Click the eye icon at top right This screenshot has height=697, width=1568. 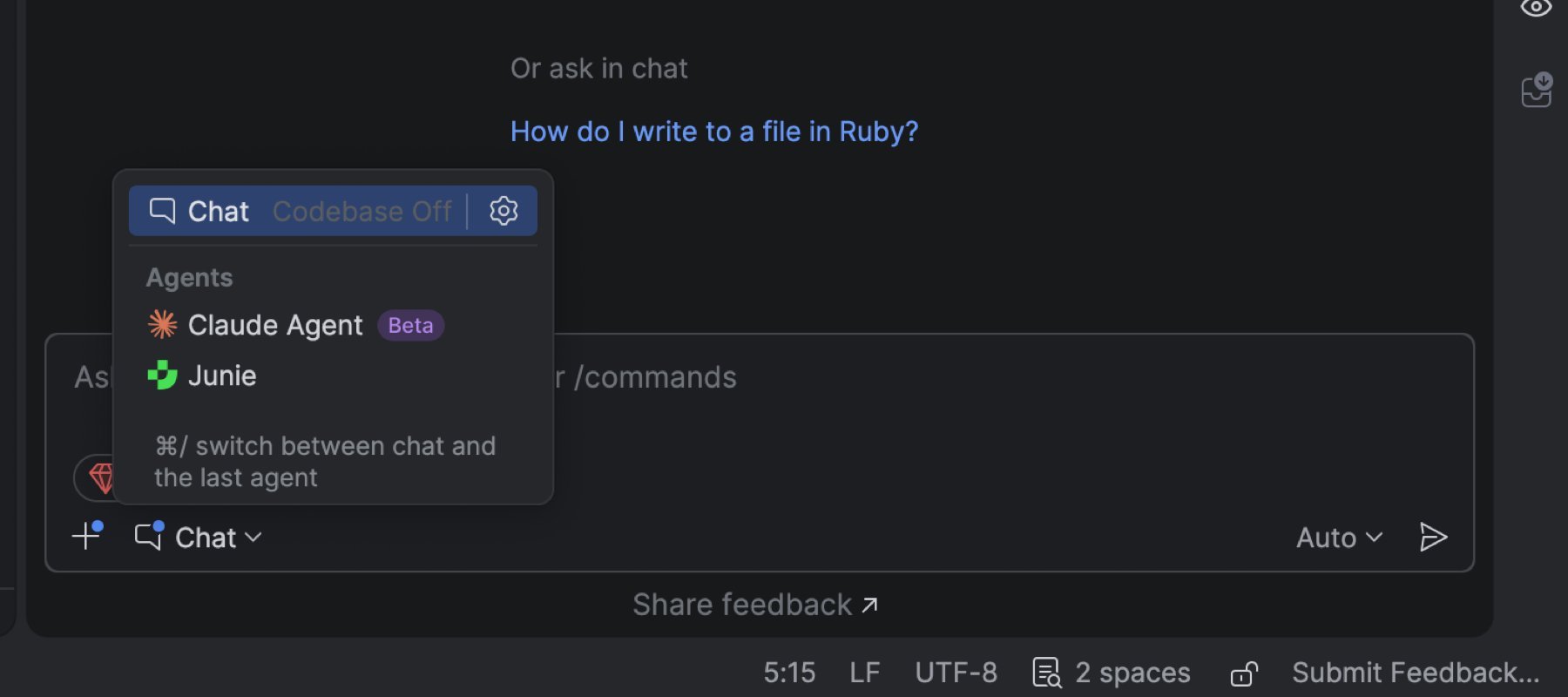click(1536, 9)
